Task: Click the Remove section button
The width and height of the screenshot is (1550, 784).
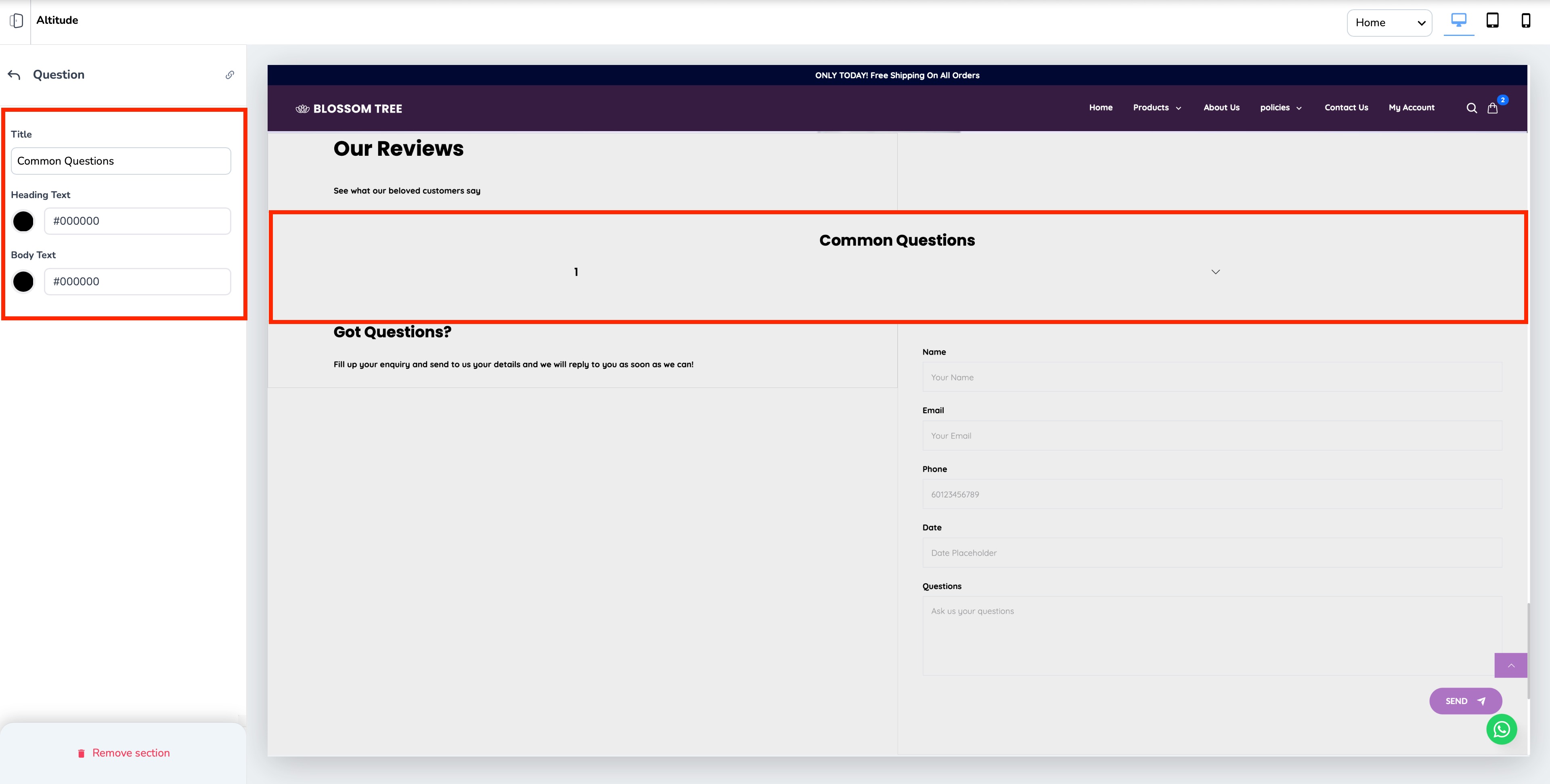Action: [x=124, y=753]
